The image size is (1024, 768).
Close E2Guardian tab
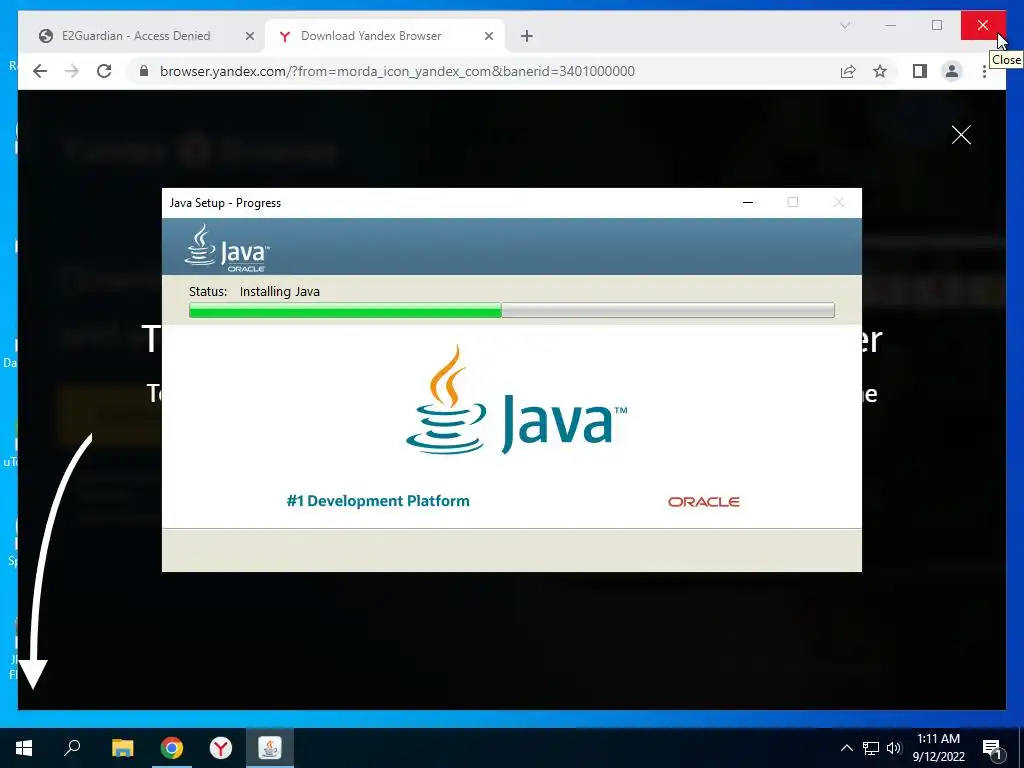[x=249, y=36]
